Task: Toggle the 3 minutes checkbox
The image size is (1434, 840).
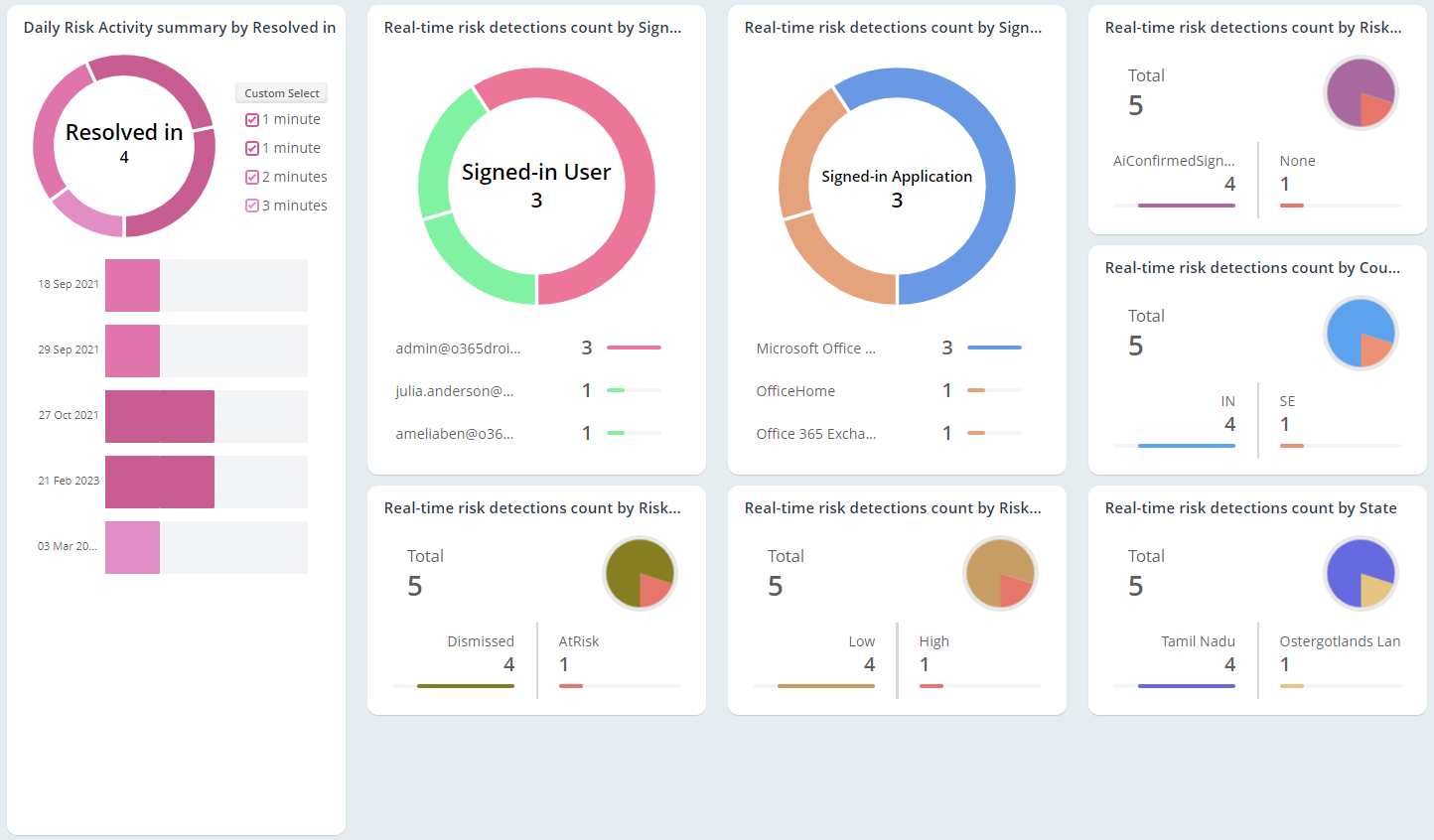Action: tap(251, 206)
